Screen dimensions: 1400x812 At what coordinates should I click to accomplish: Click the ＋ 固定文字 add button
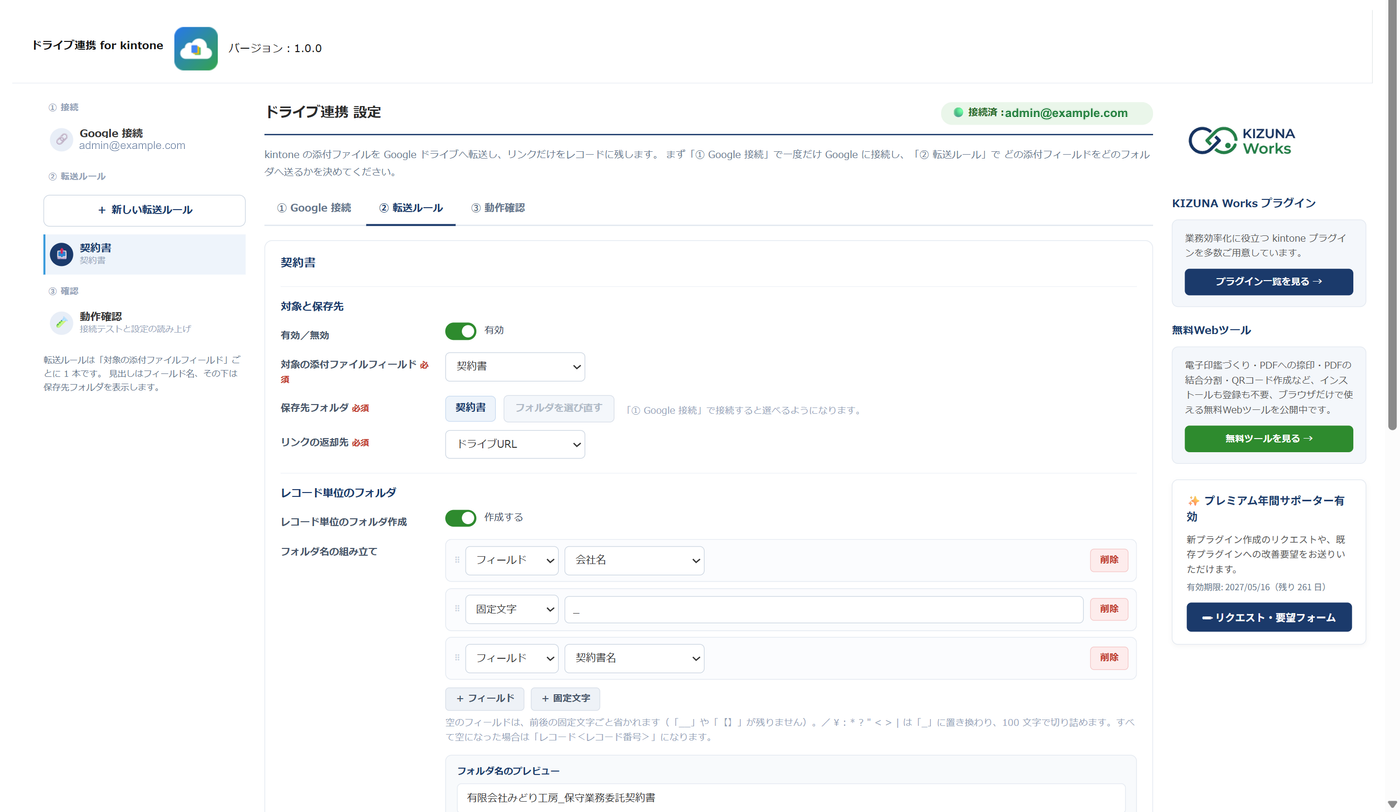[565, 699]
